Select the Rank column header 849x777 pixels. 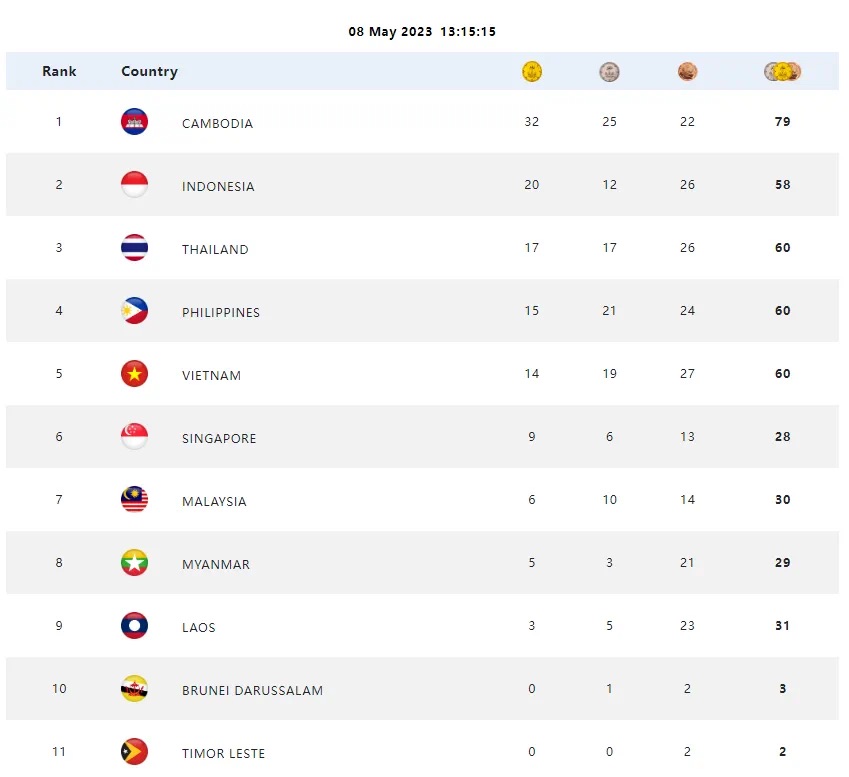59,71
